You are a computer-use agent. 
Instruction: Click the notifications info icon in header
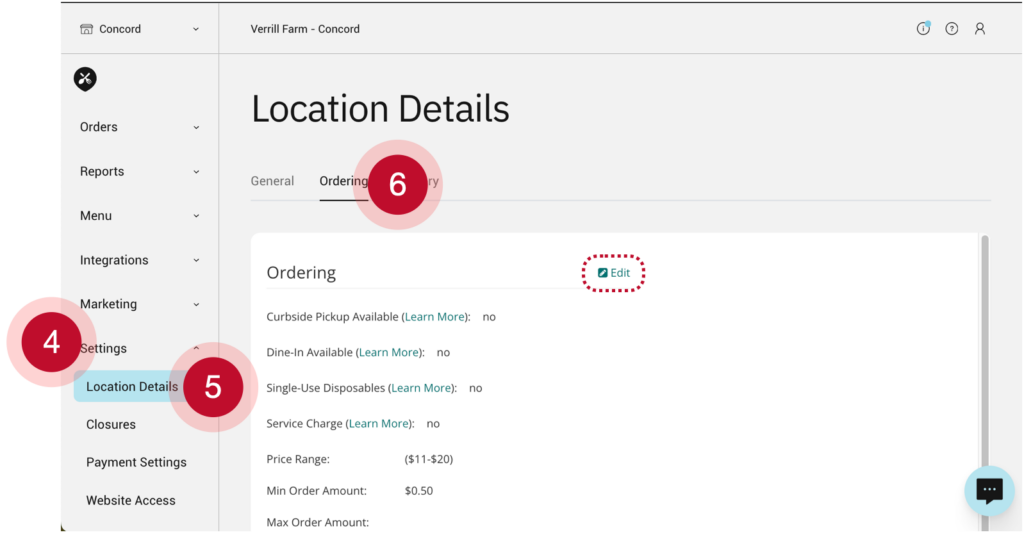(x=923, y=29)
